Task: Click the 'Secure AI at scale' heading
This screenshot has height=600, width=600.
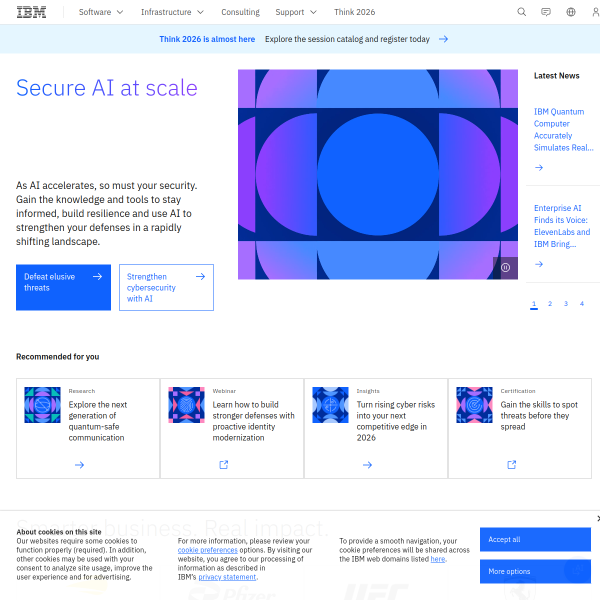Action: click(x=107, y=88)
